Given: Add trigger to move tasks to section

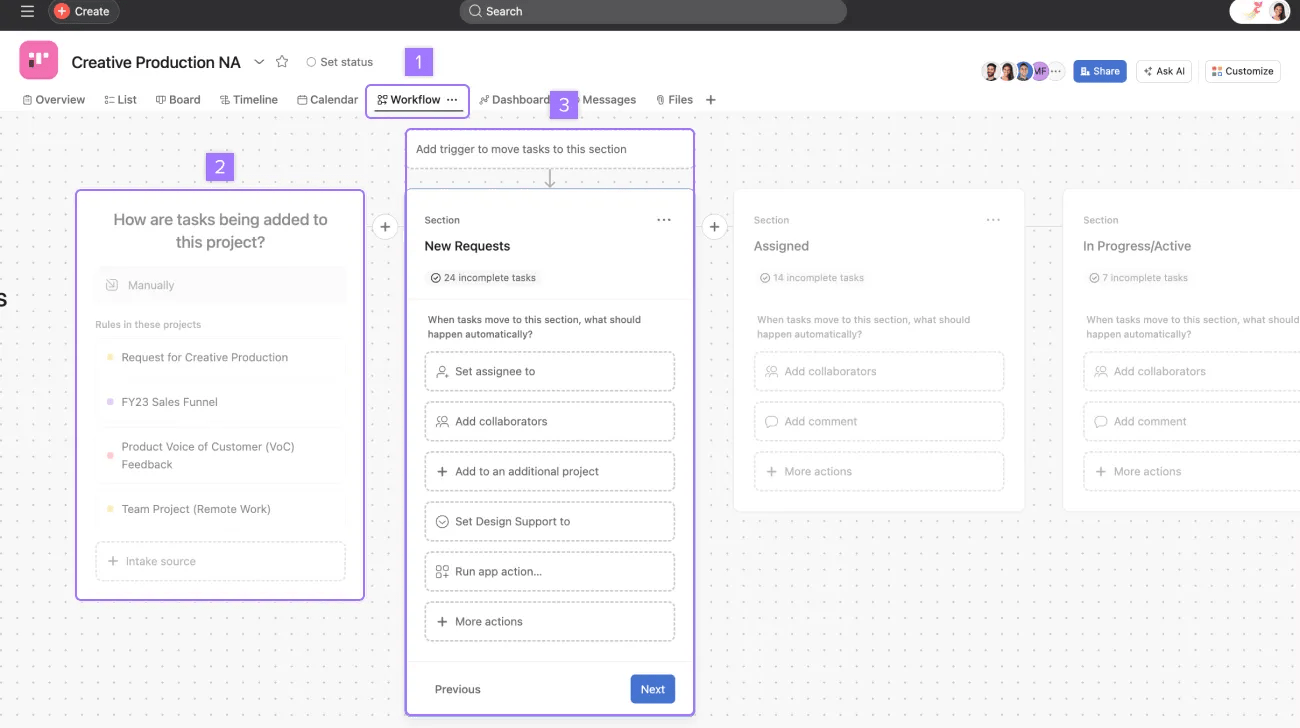Looking at the screenshot, I should (549, 149).
